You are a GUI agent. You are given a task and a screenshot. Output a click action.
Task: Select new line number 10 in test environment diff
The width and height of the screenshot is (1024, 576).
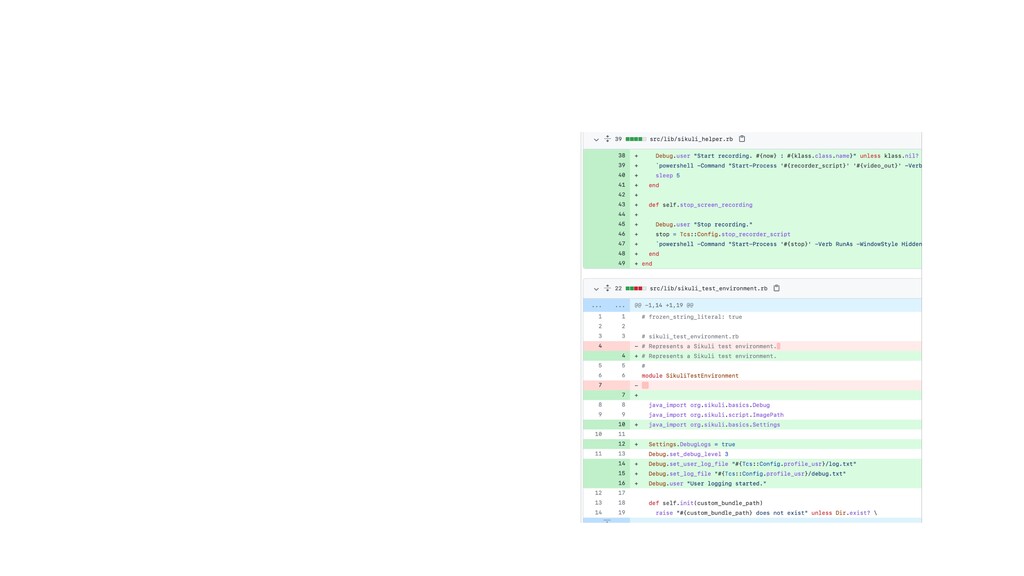click(621, 424)
